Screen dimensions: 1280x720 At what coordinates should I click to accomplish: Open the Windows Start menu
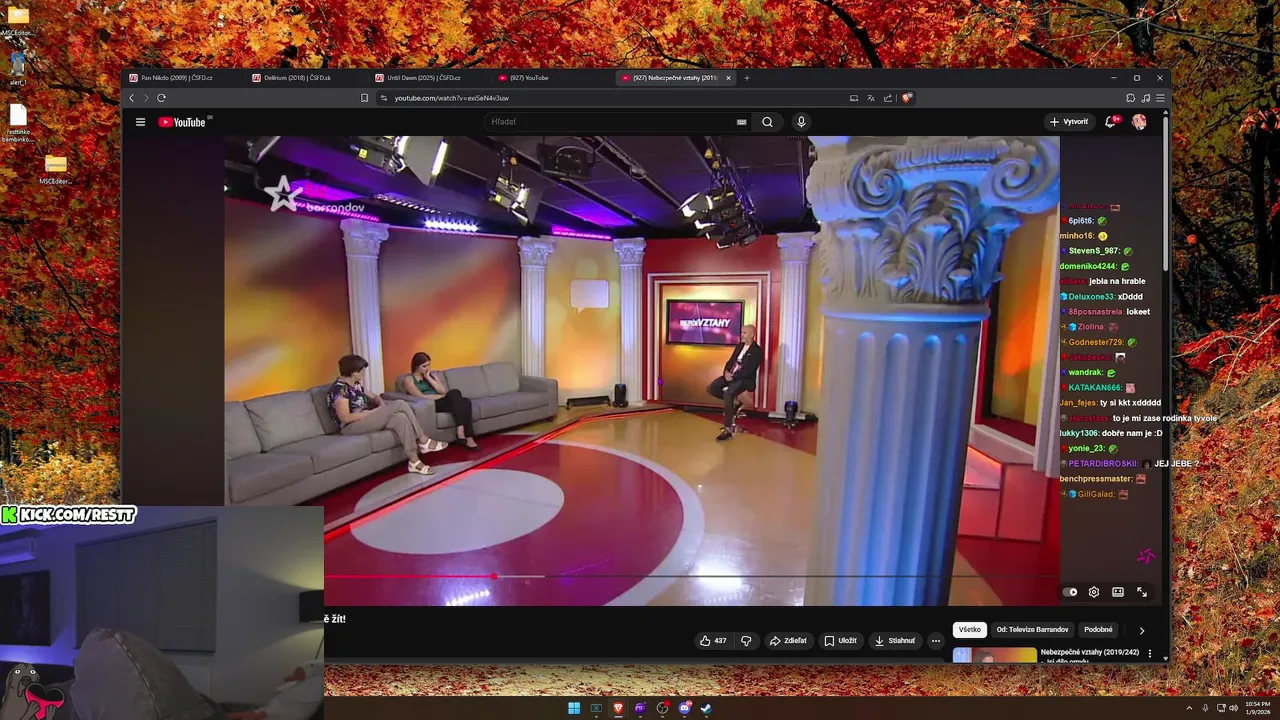574,709
